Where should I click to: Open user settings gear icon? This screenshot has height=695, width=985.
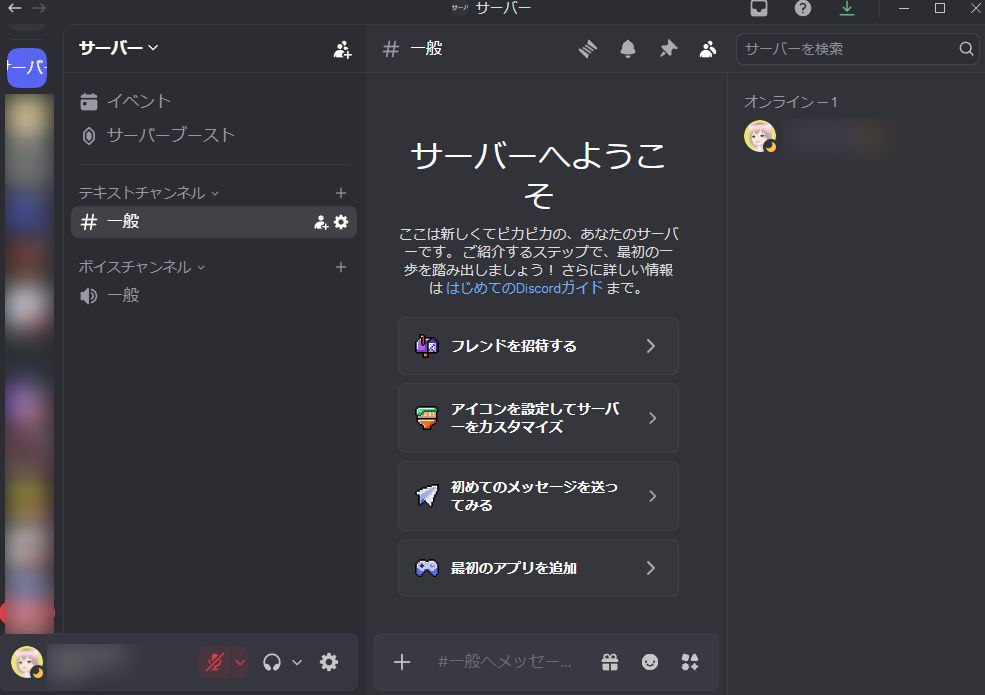tap(329, 662)
